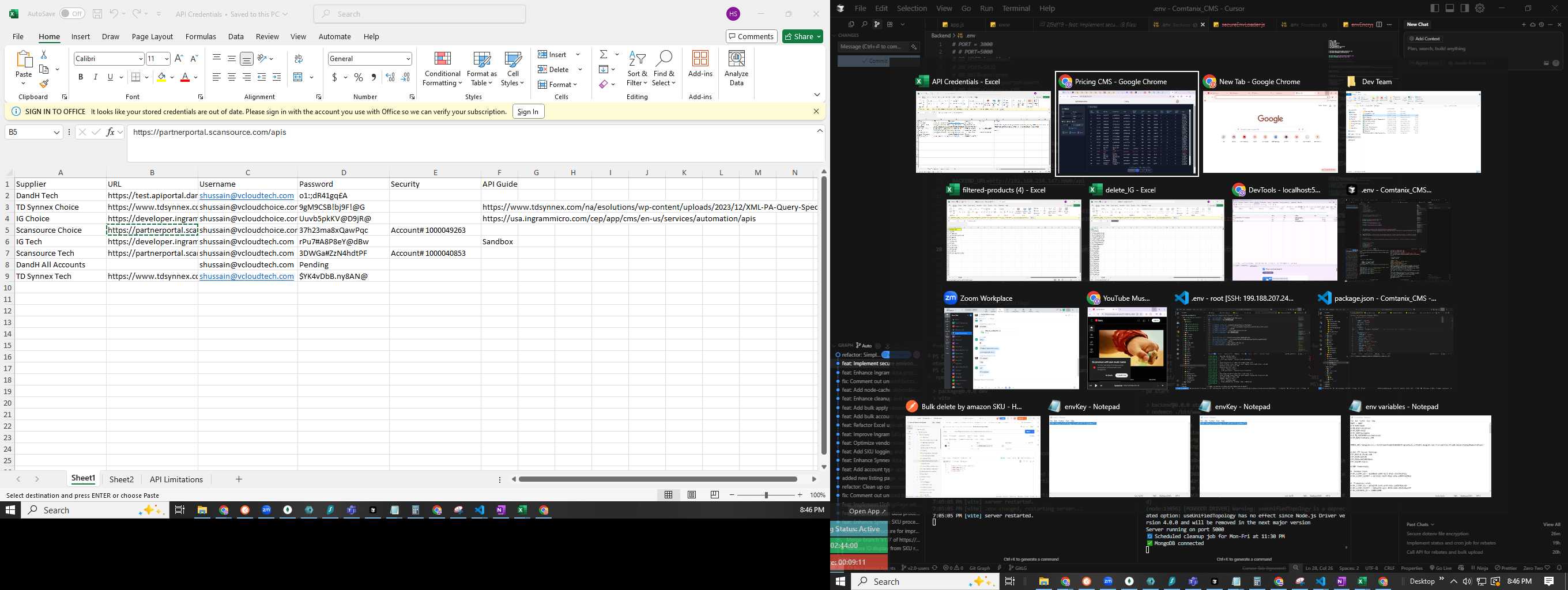Dismiss the Sign in to Office banner
The height and width of the screenshot is (590, 1568).
pos(816,111)
